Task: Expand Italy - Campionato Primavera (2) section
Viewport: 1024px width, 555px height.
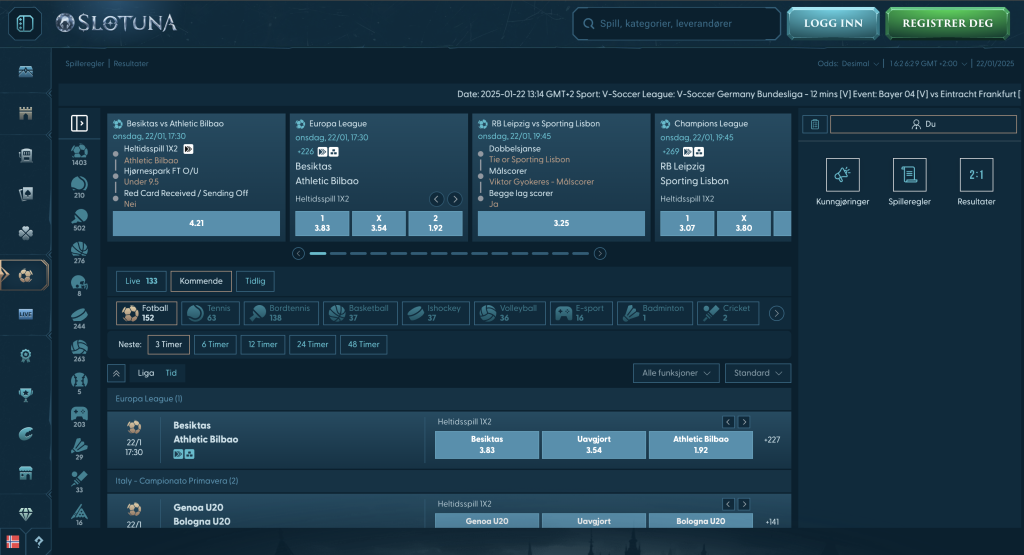Action: (449, 481)
